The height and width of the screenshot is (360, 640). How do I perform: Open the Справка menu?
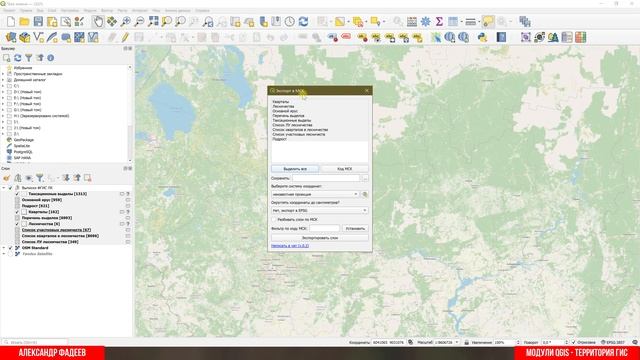pos(202,10)
